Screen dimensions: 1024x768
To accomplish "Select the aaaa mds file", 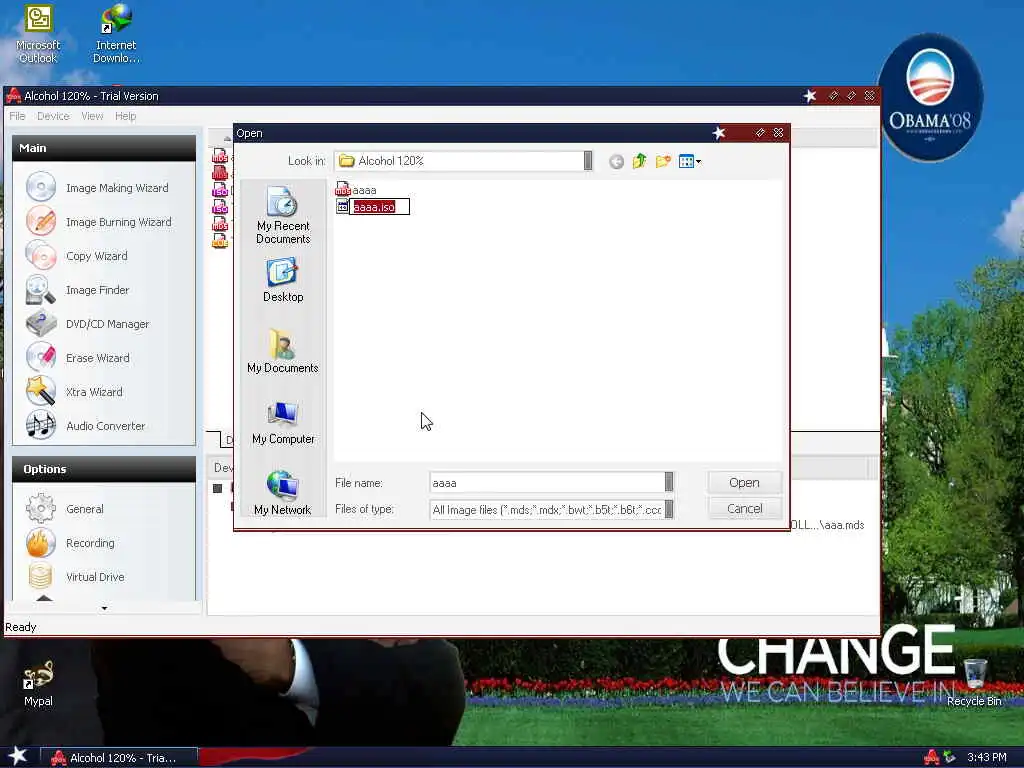I will [356, 190].
